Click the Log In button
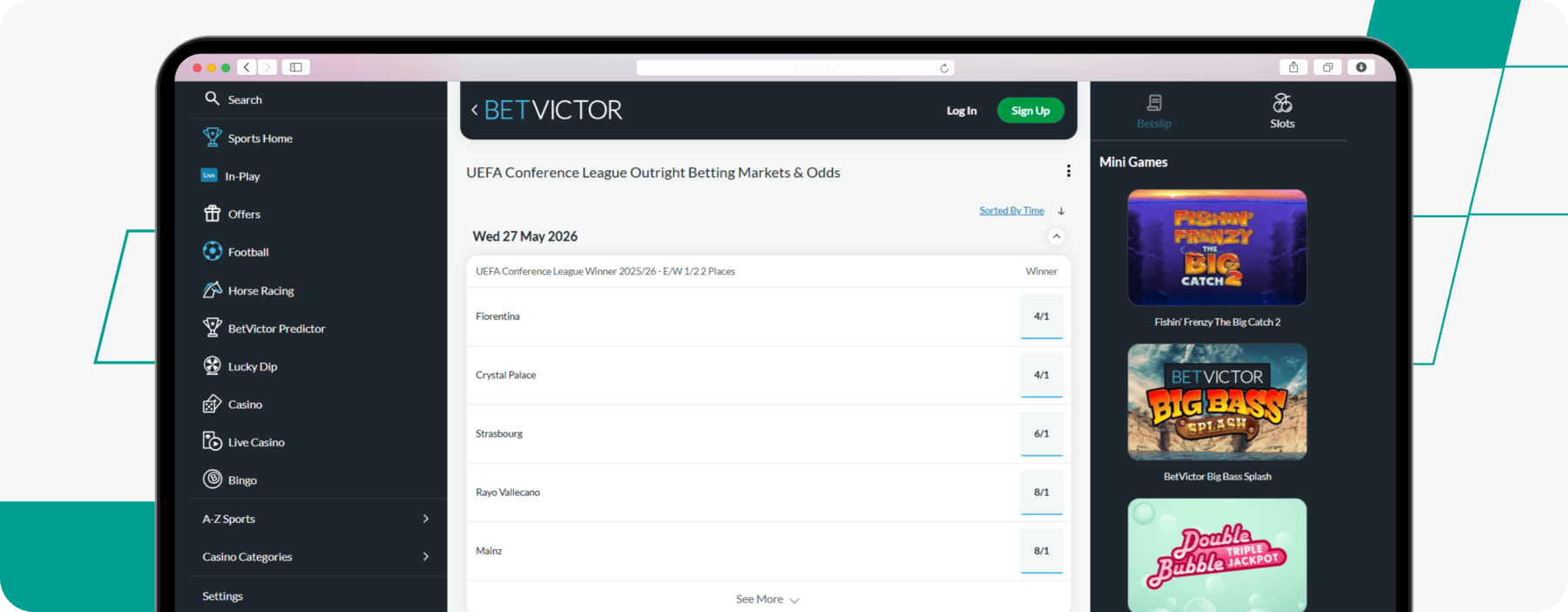The image size is (1568, 612). tap(962, 111)
